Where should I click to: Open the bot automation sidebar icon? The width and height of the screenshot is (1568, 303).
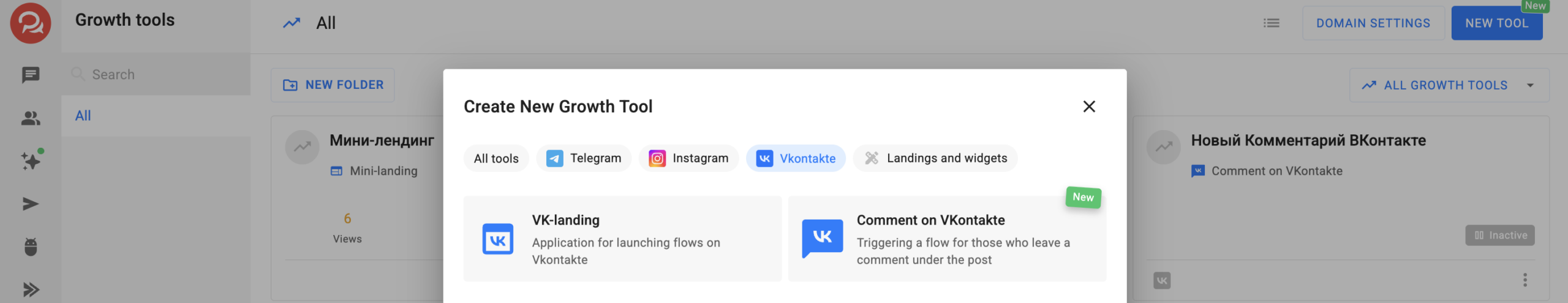(30, 247)
